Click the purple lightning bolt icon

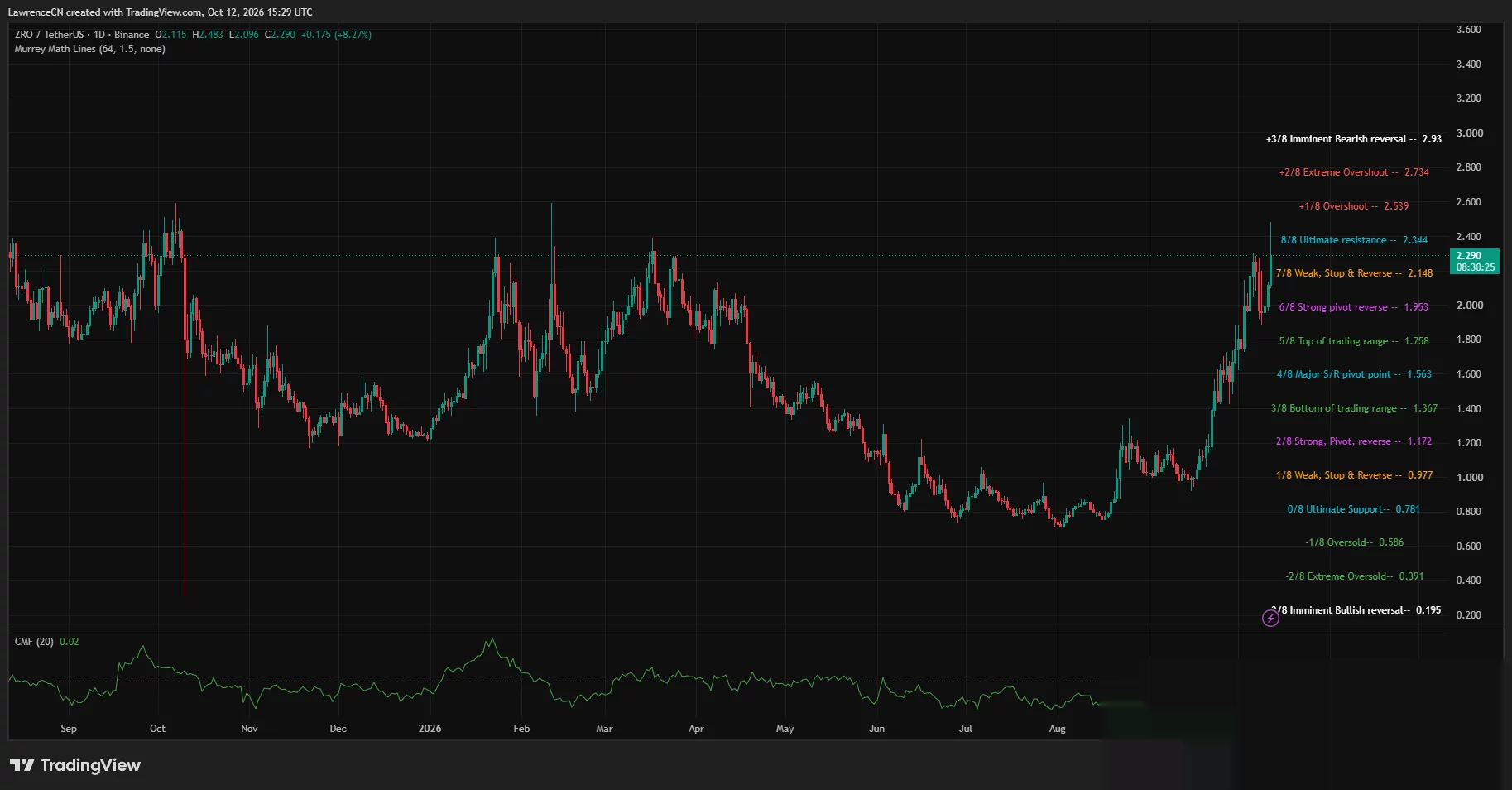pyautogui.click(x=1270, y=618)
